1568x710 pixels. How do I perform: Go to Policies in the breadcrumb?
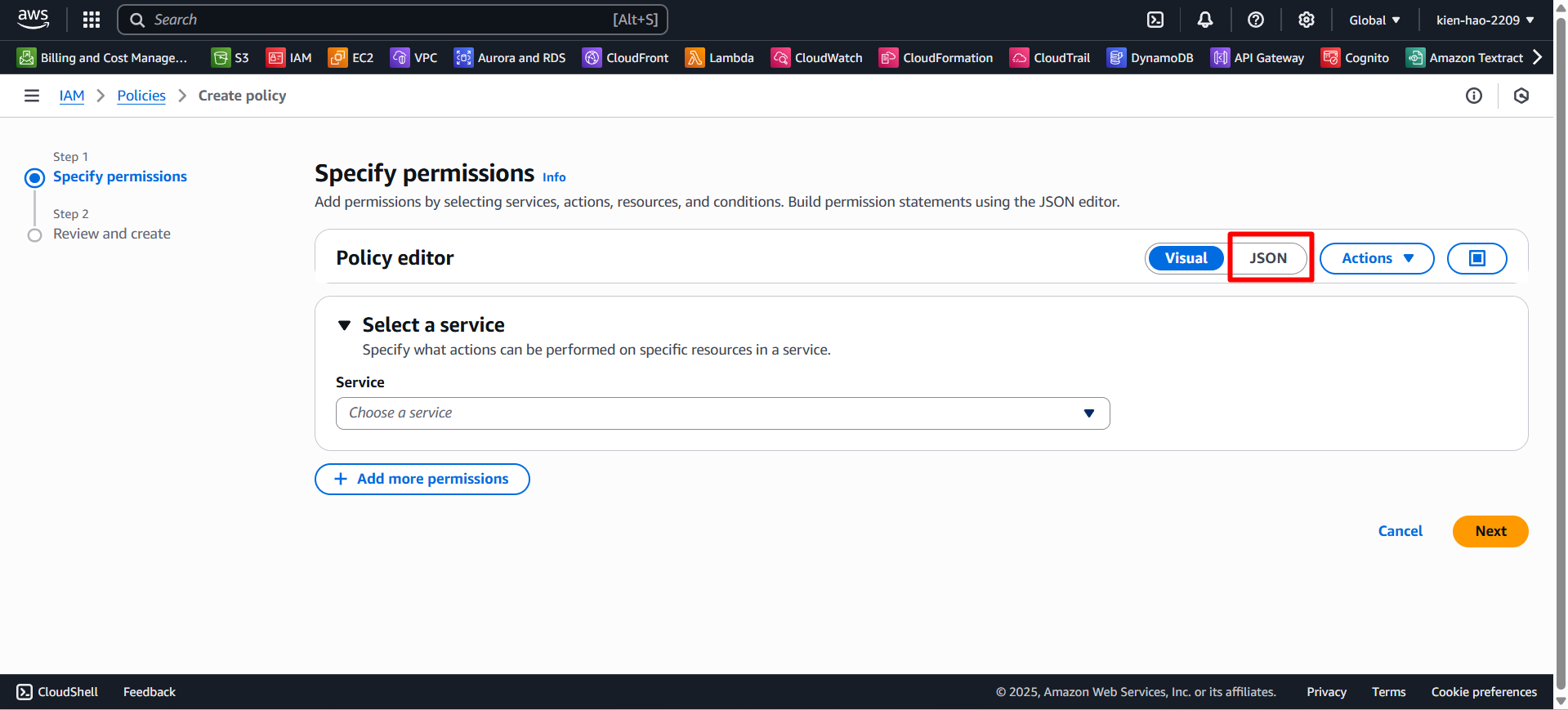coord(141,96)
